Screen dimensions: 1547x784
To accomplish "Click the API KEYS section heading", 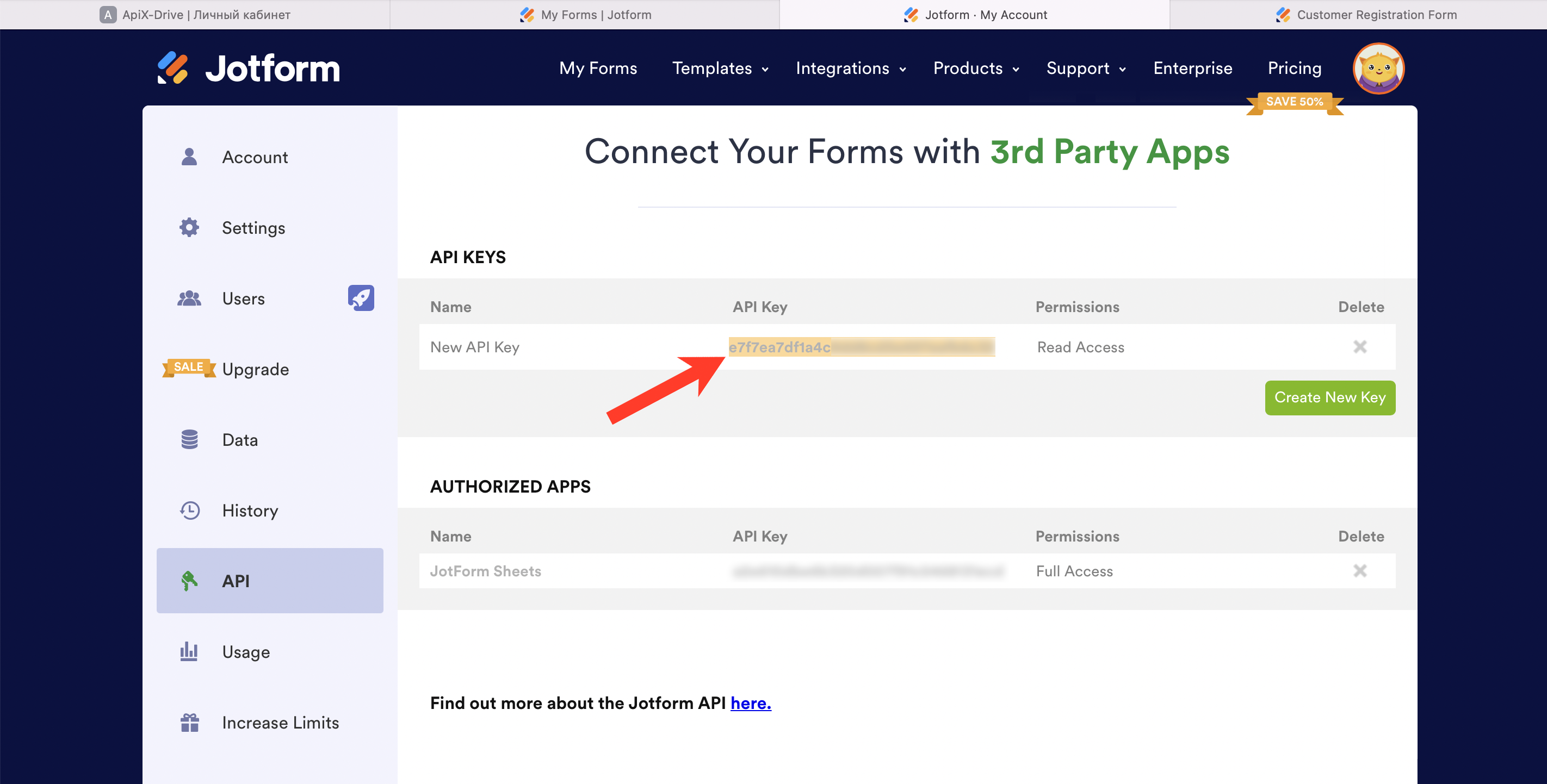I will tap(468, 258).
